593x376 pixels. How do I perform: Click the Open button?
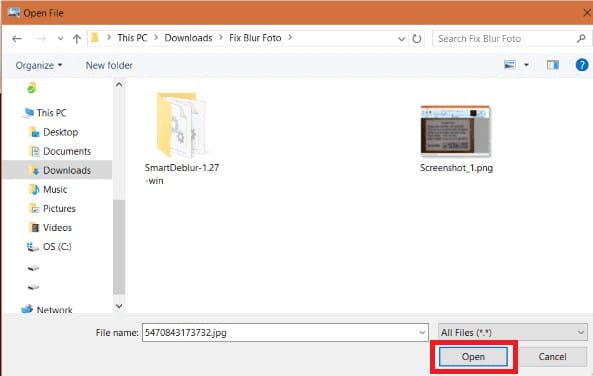[x=473, y=357]
